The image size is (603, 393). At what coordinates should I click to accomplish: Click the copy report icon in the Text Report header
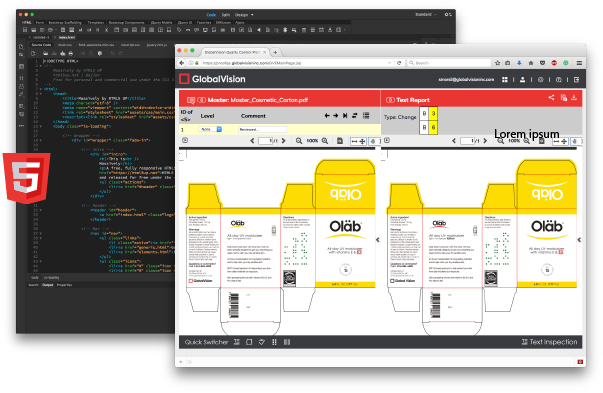pos(563,98)
